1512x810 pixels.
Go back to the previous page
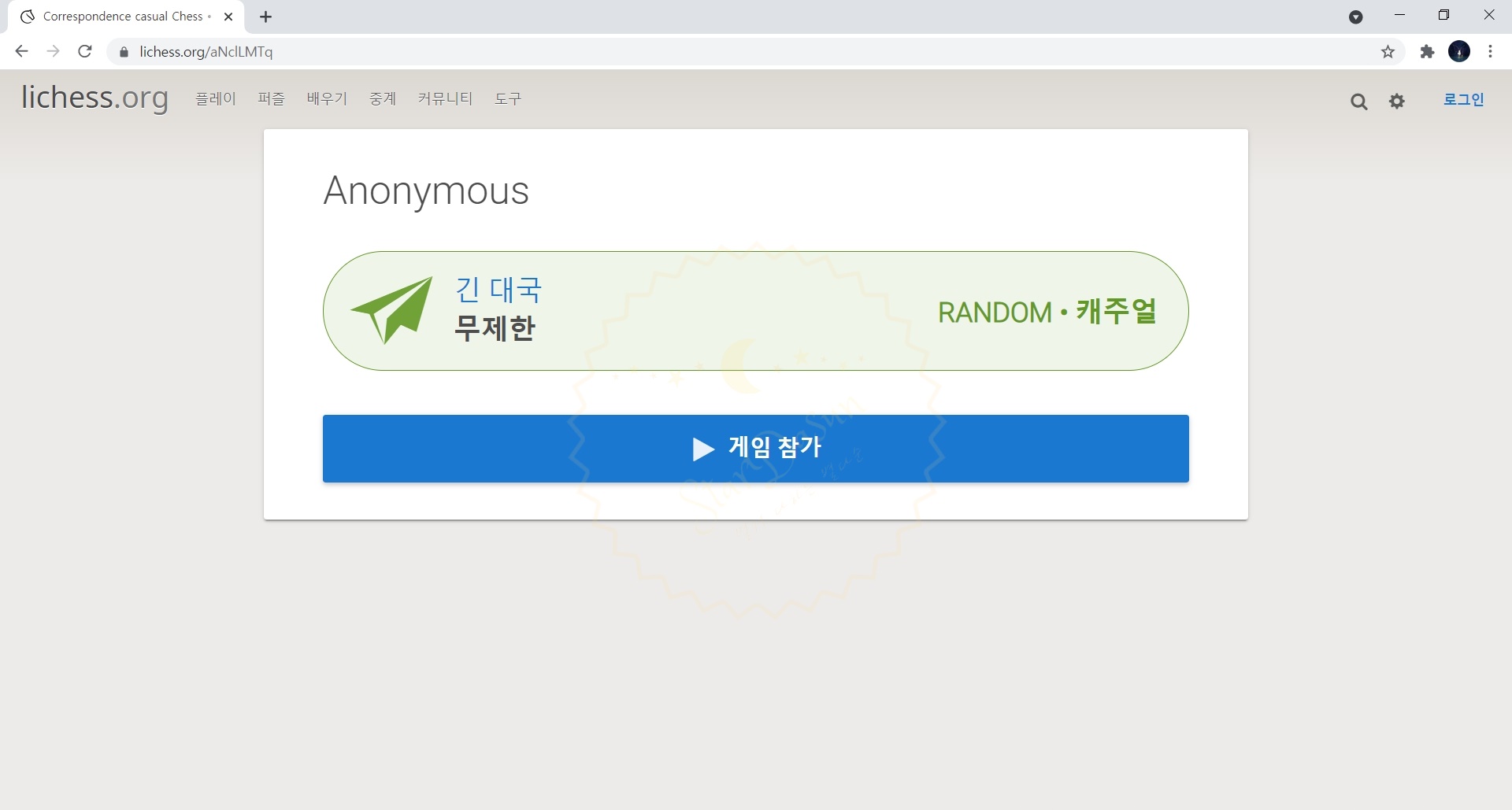(21, 52)
